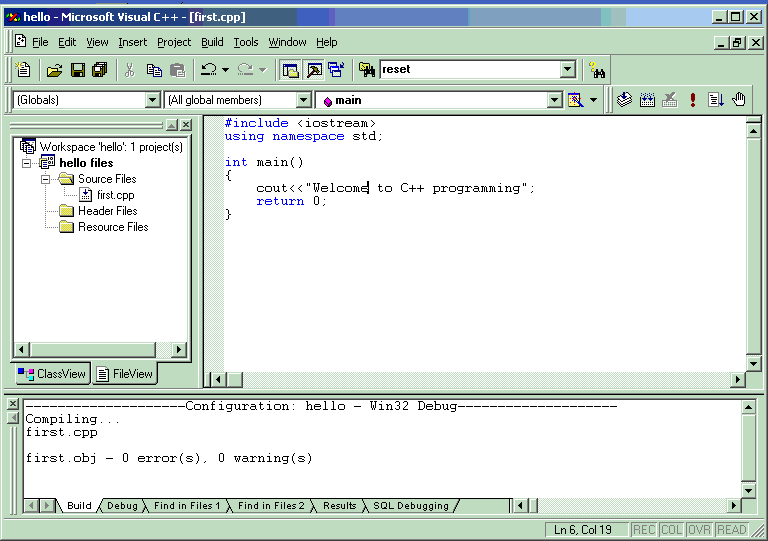Click the Paste clipboard icon
This screenshot has height=541, width=768.
coord(177,70)
